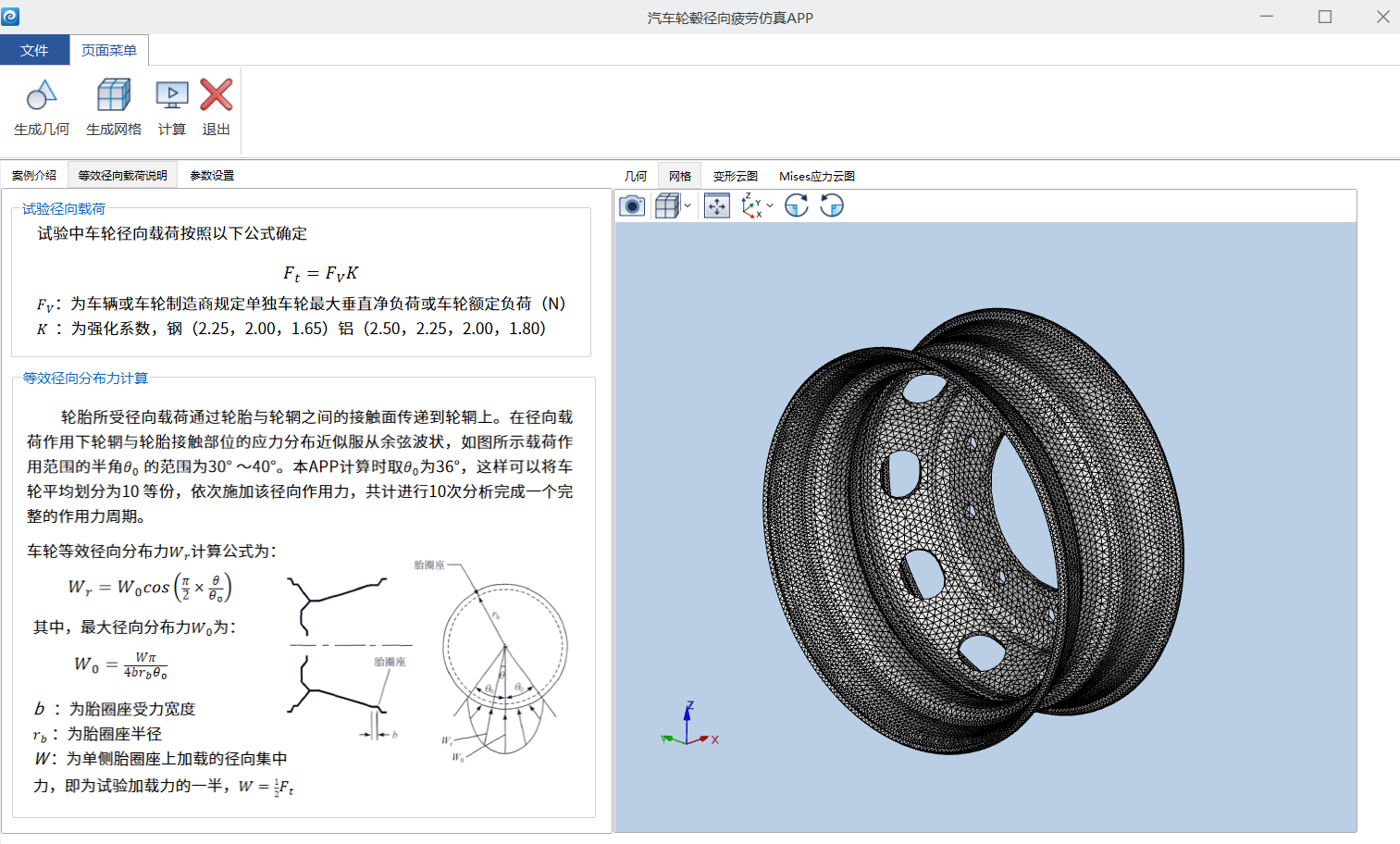Click the 试验径向载荷 group heading
This screenshot has height=844, width=1400.
point(64,209)
